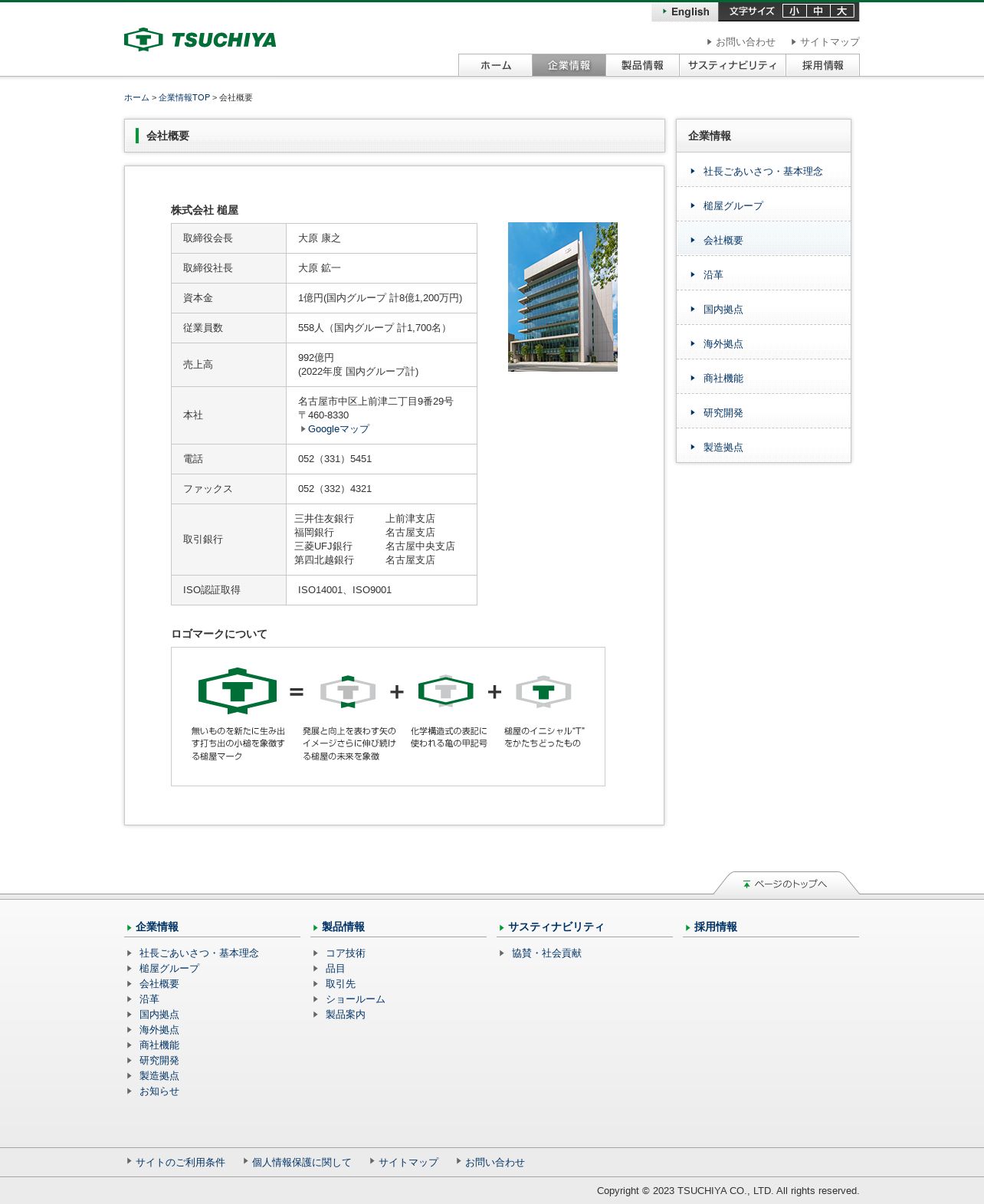The height and width of the screenshot is (1204, 984).
Task: Click the fax number 052（332）4321
Action: [x=335, y=489]
